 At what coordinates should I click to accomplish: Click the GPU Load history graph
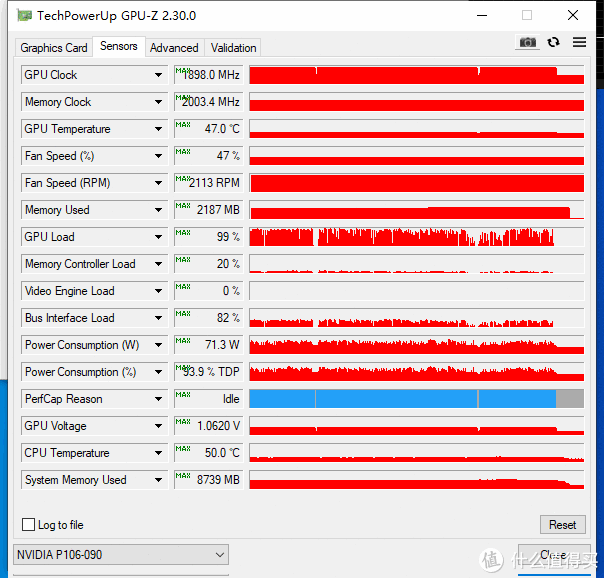[x=416, y=237]
